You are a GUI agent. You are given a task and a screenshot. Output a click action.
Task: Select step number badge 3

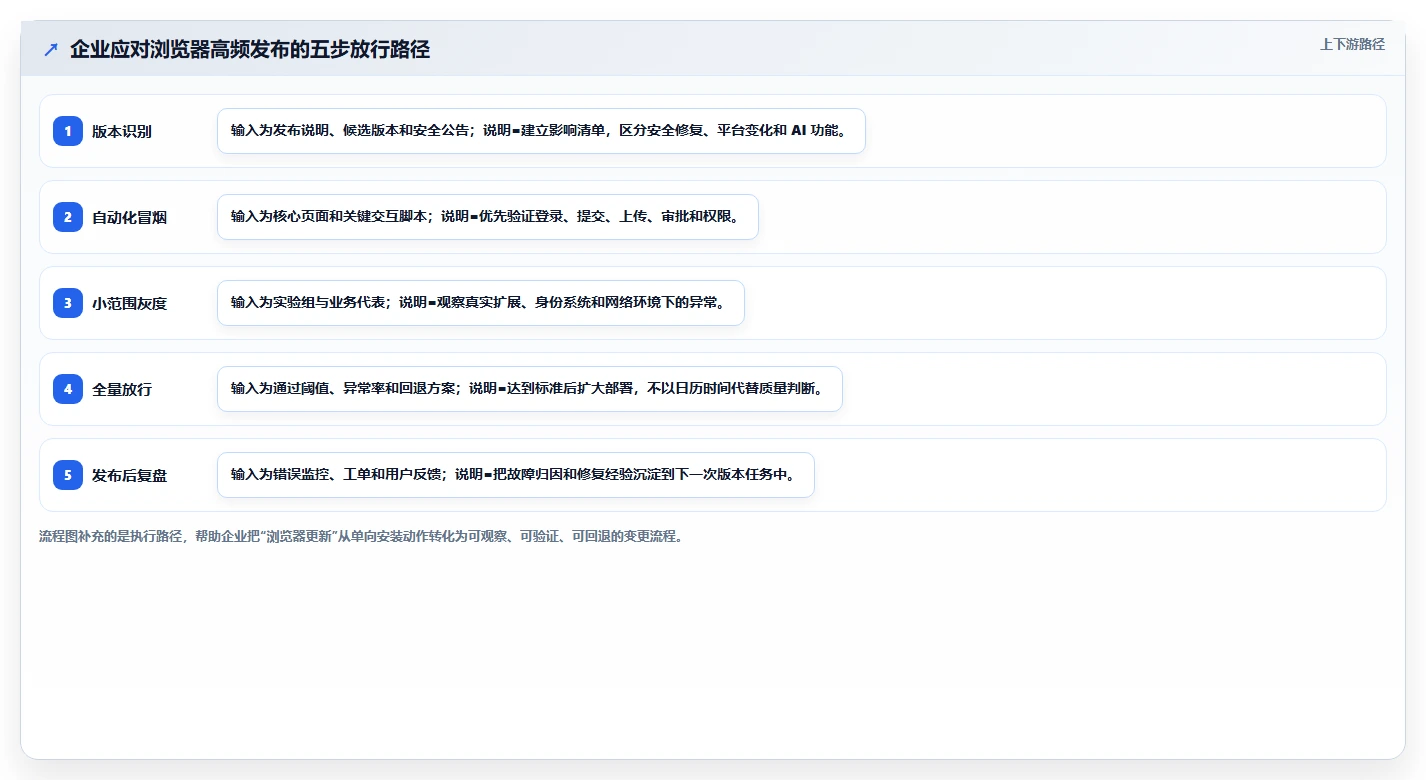[x=68, y=303]
